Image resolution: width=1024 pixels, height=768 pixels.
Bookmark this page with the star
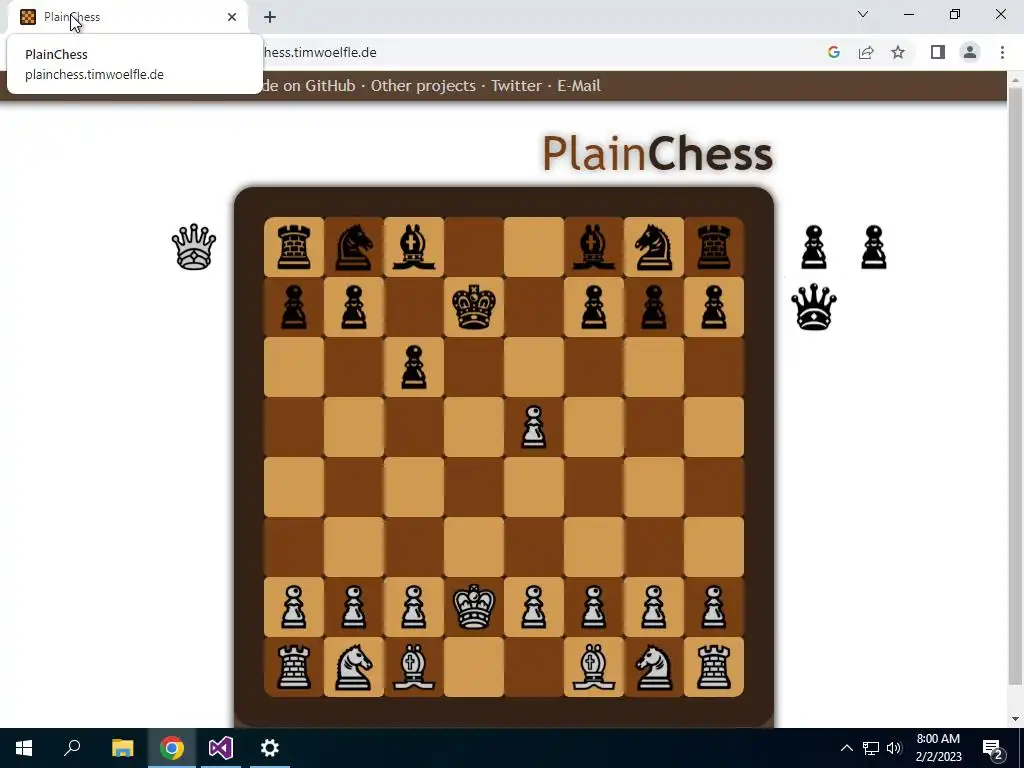pos(898,52)
